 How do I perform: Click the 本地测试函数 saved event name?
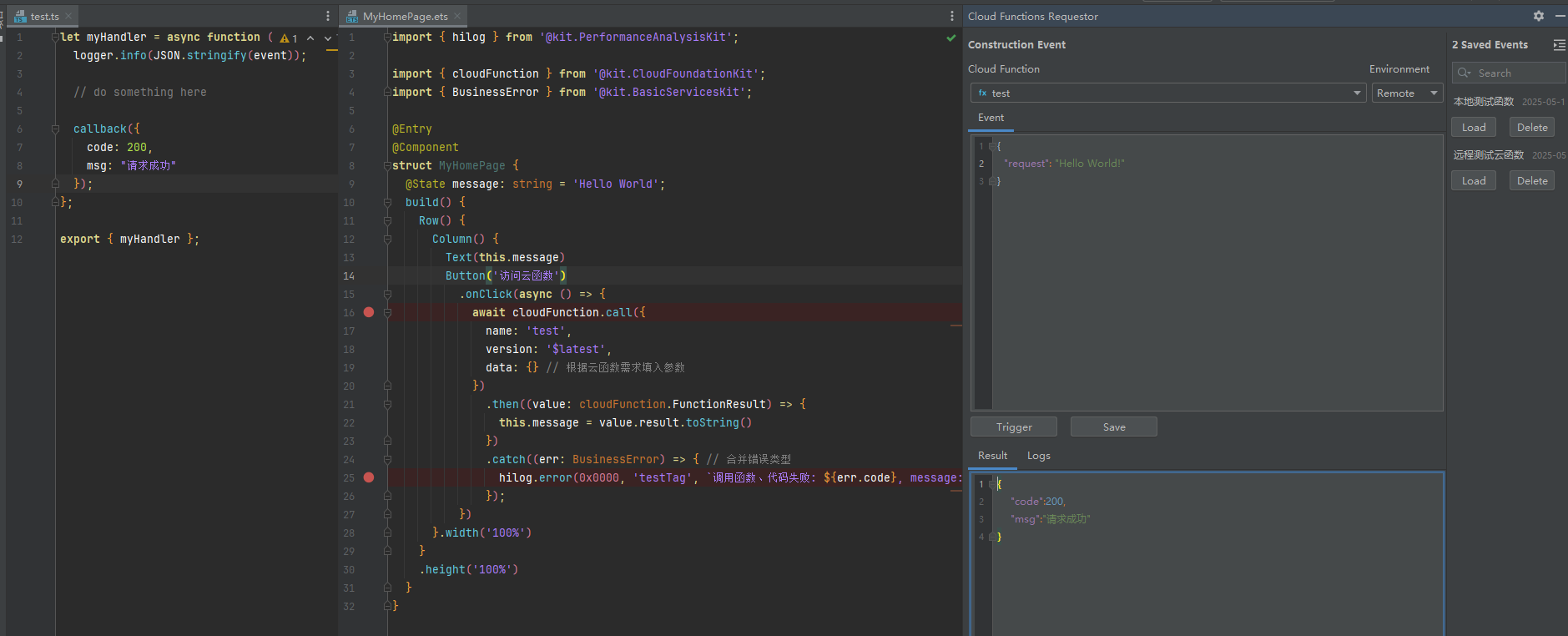click(x=1484, y=102)
